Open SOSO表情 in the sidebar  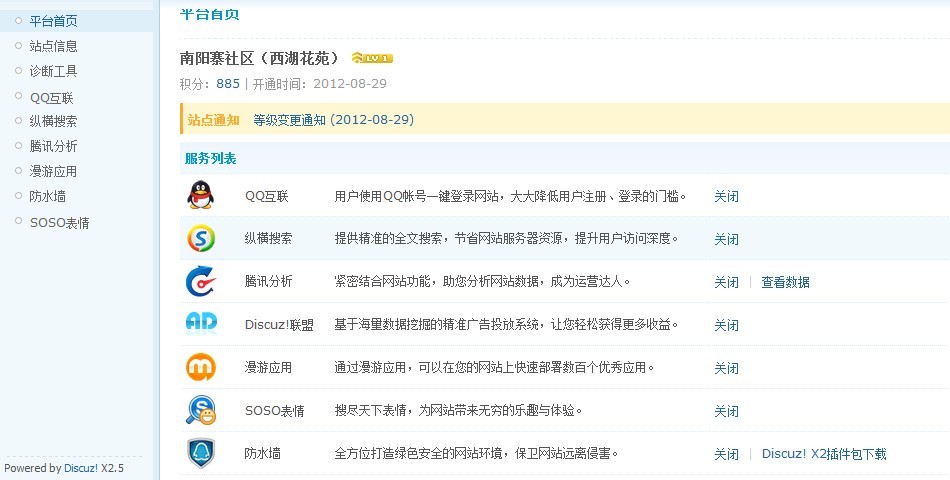(x=59, y=222)
